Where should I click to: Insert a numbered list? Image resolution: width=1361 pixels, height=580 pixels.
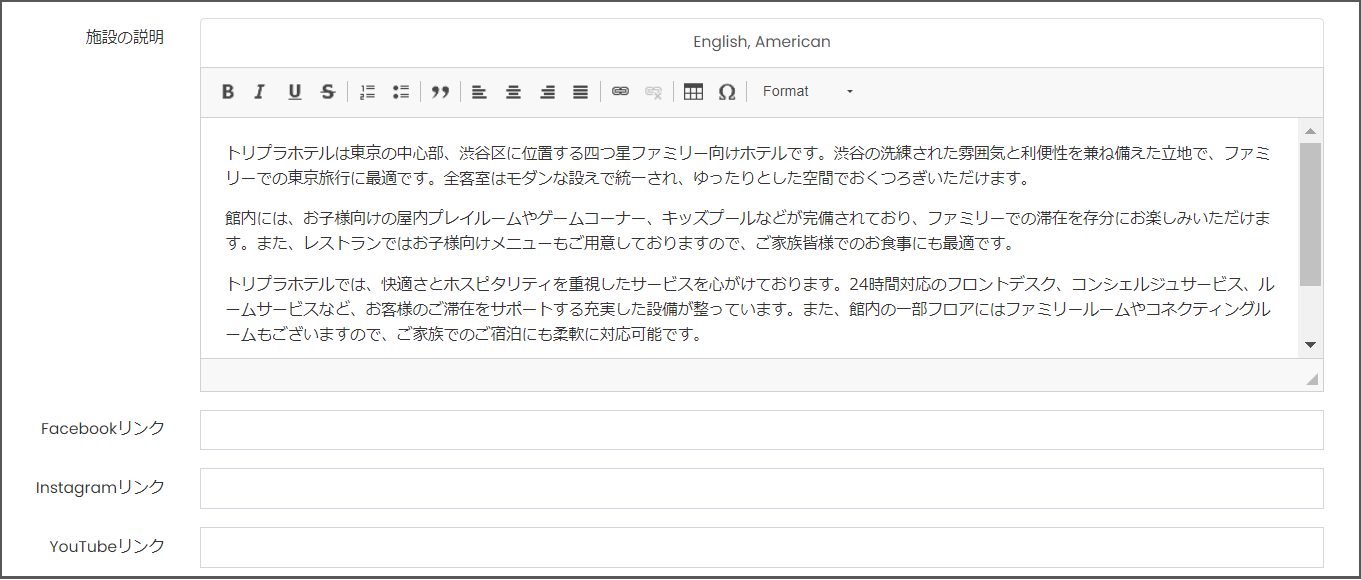367,92
